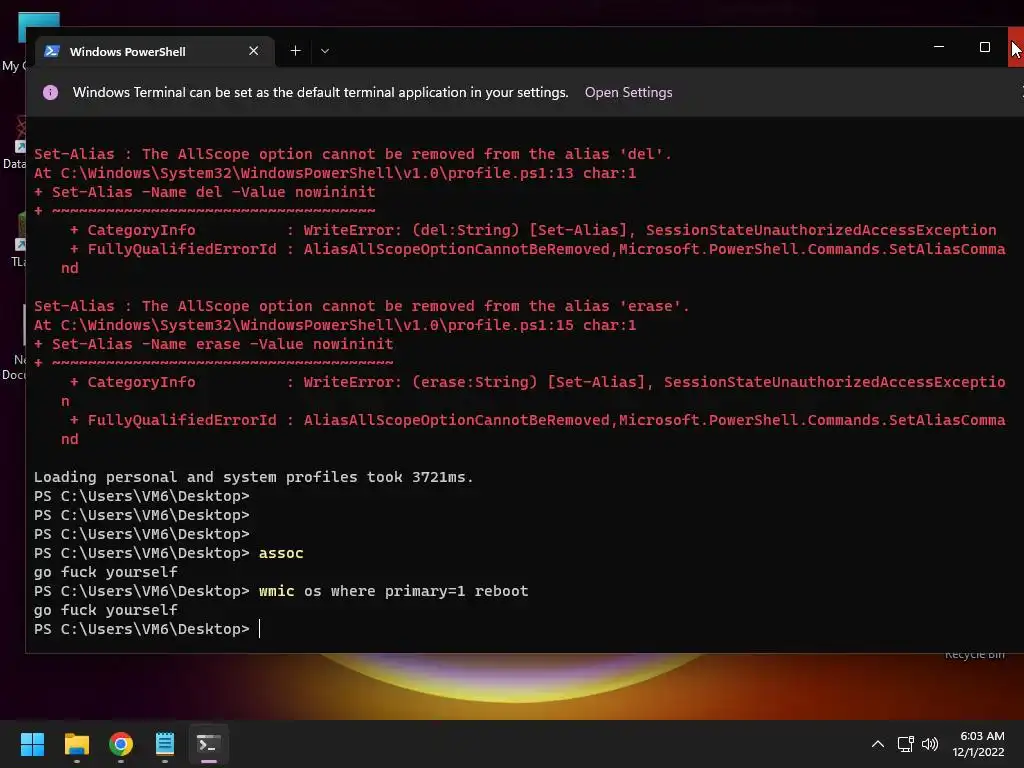Expand the new tab profile dropdown
This screenshot has width=1024, height=768.
[x=325, y=51]
